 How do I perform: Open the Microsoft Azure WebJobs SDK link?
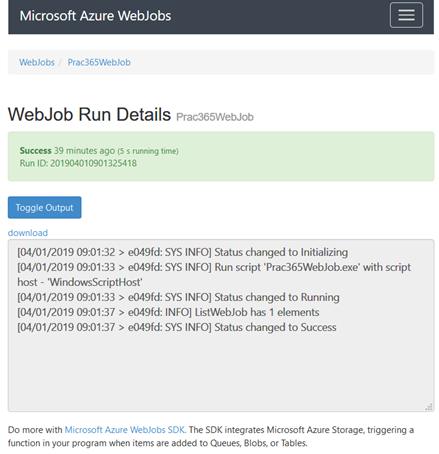(x=125, y=430)
